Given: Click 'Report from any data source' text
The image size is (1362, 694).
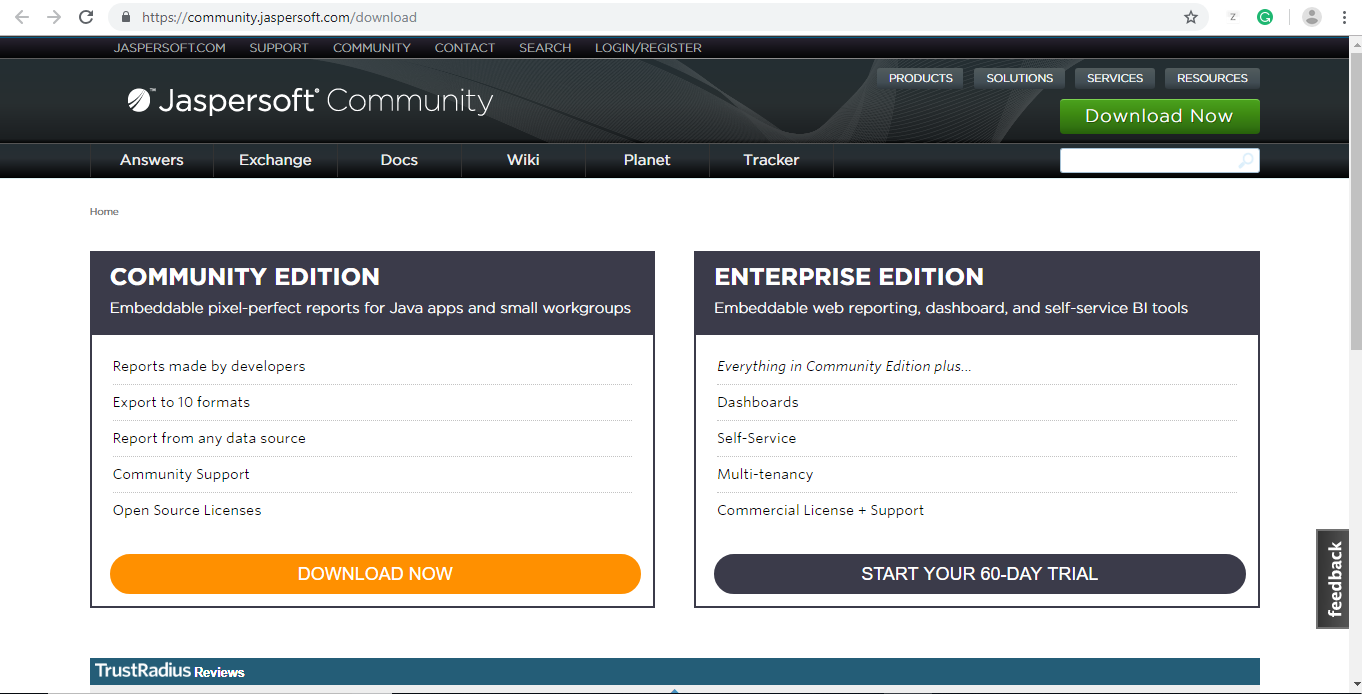Looking at the screenshot, I should pyautogui.click(x=209, y=438).
